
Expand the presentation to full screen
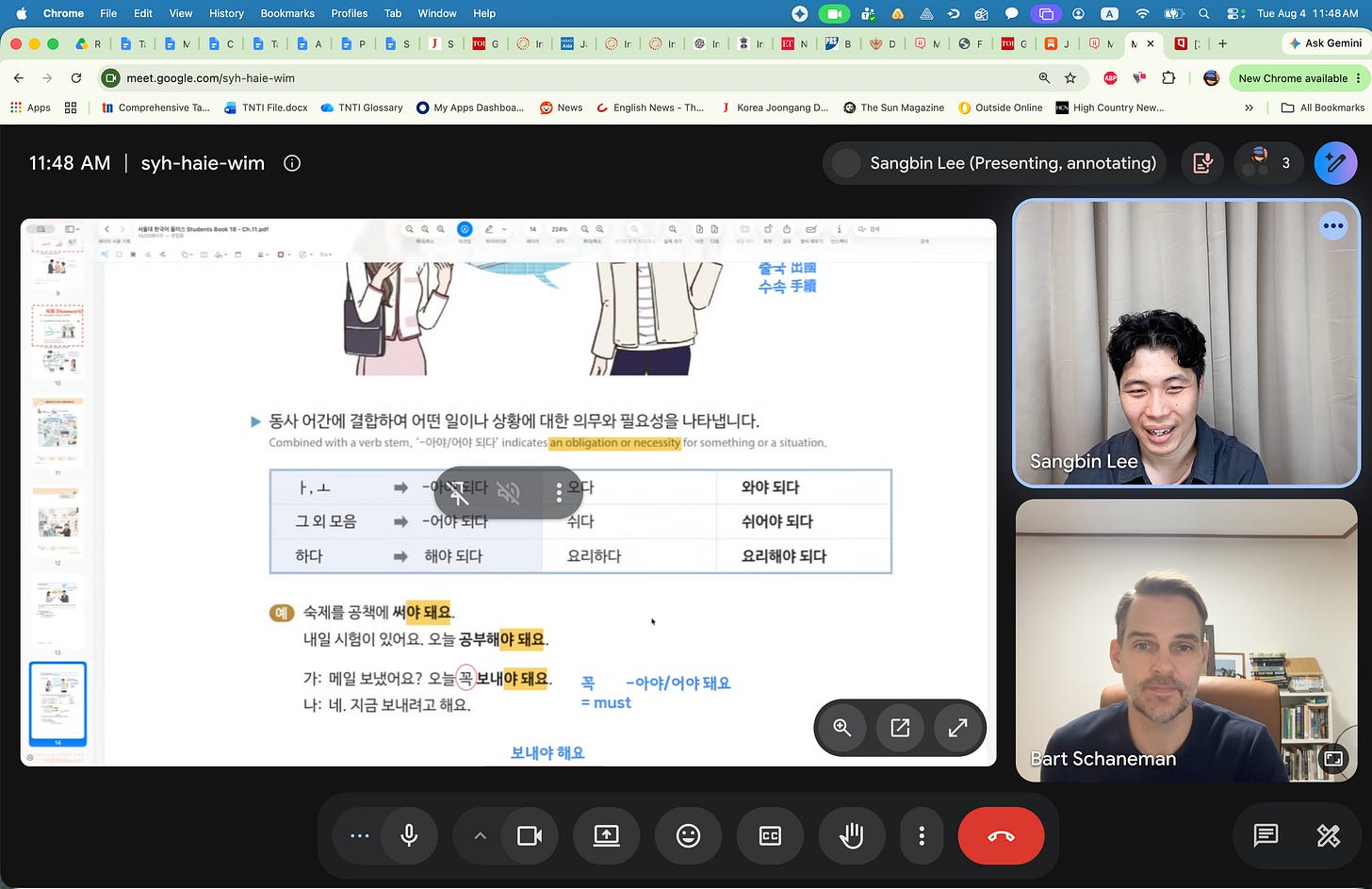[x=957, y=728]
